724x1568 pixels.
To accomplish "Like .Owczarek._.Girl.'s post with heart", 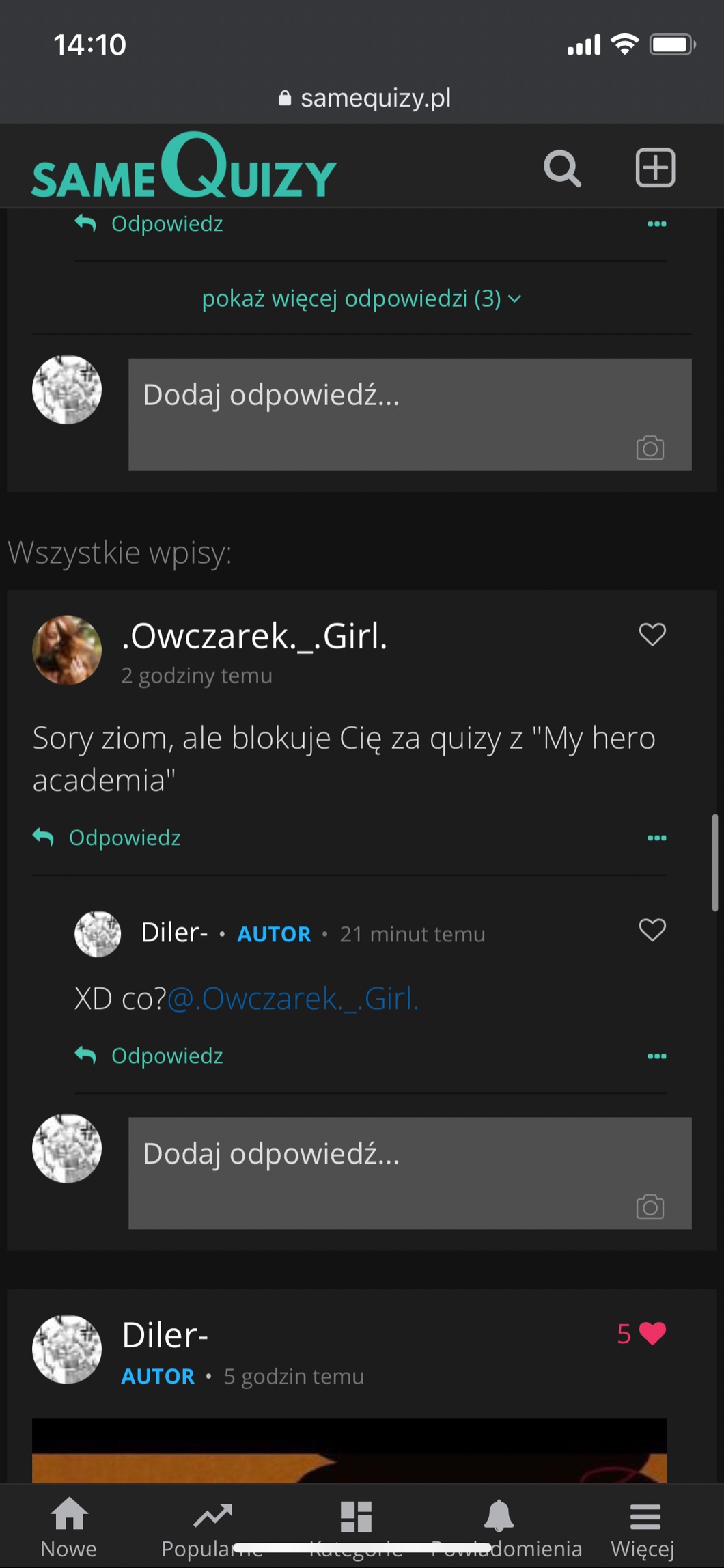I will click(652, 635).
